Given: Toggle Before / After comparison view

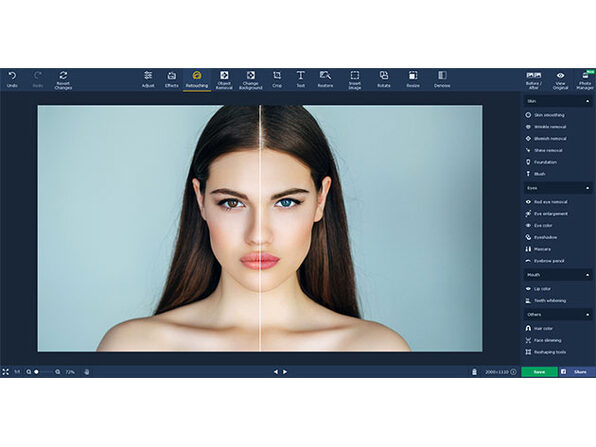Looking at the screenshot, I should tap(534, 80).
